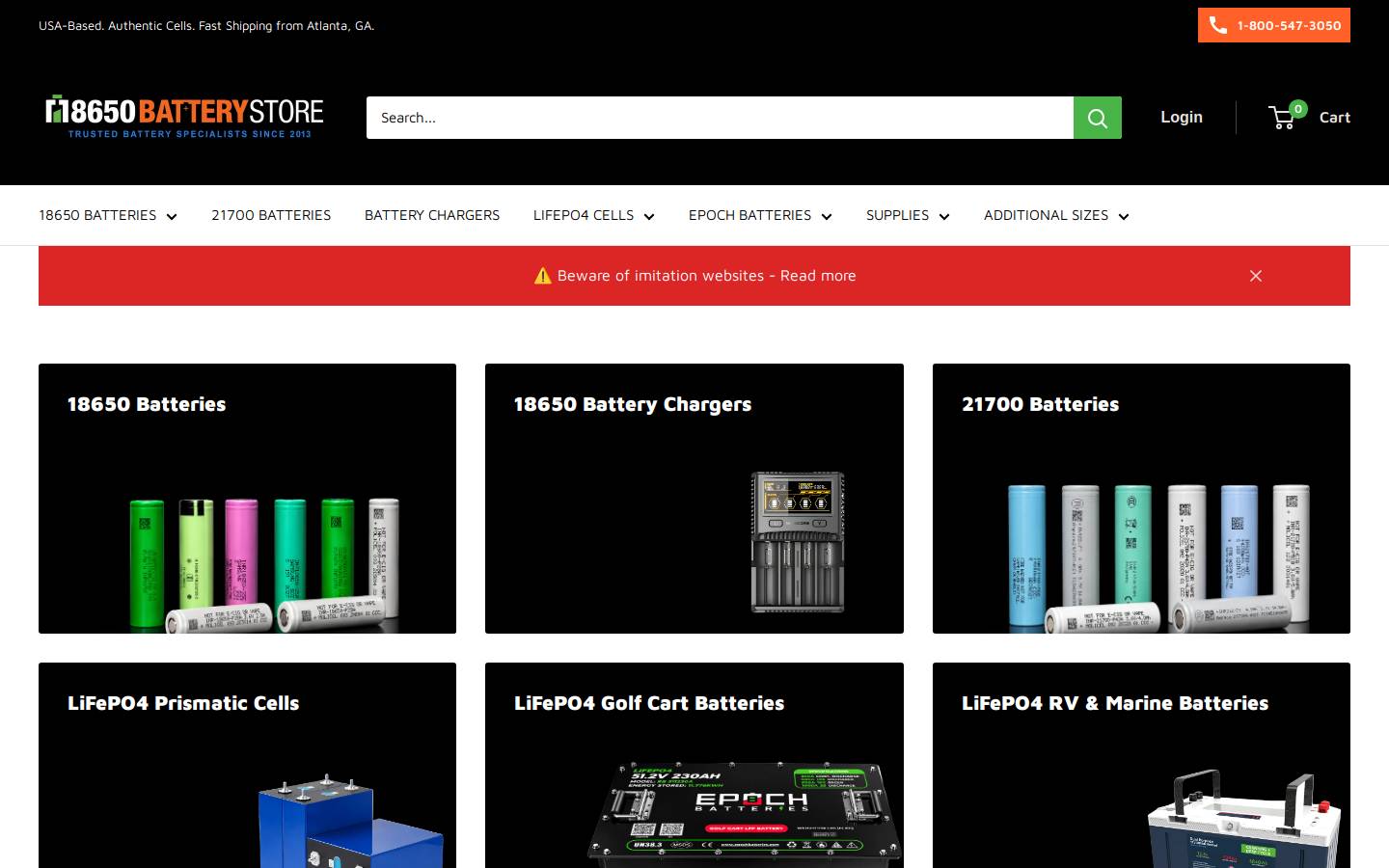Viewport: 1389px width, 868px height.
Task: Click the warning triangle icon in banner
Action: click(x=542, y=276)
